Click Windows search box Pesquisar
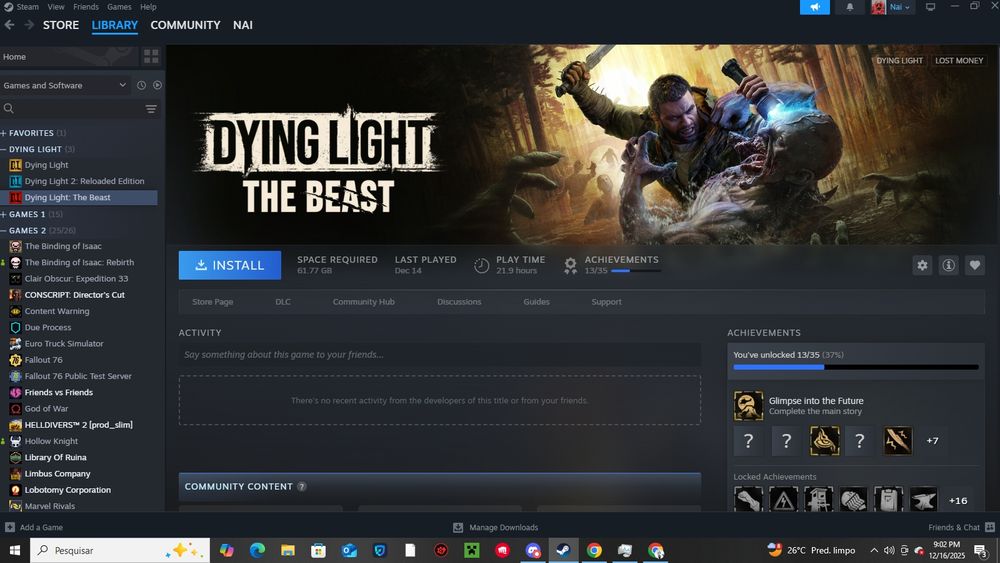Viewport: 1000px width, 563px height. click(x=120, y=550)
